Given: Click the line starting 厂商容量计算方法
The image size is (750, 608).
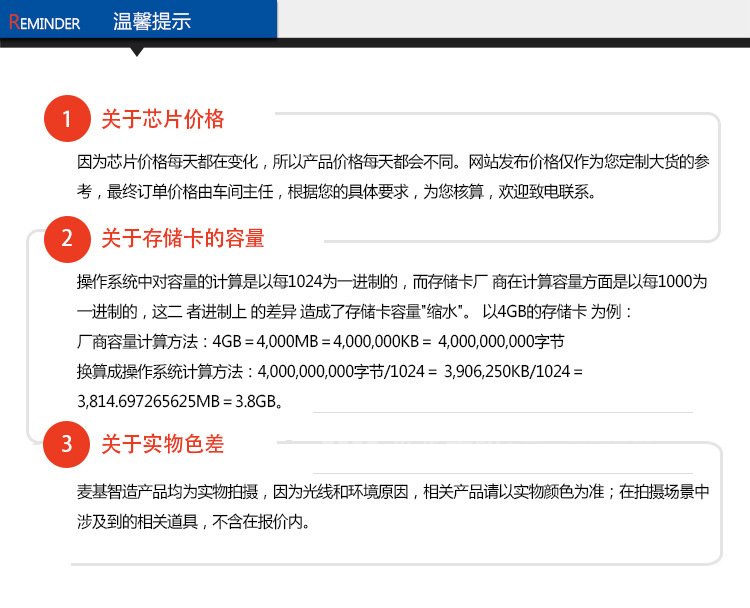Looking at the screenshot, I should pos(320,342).
